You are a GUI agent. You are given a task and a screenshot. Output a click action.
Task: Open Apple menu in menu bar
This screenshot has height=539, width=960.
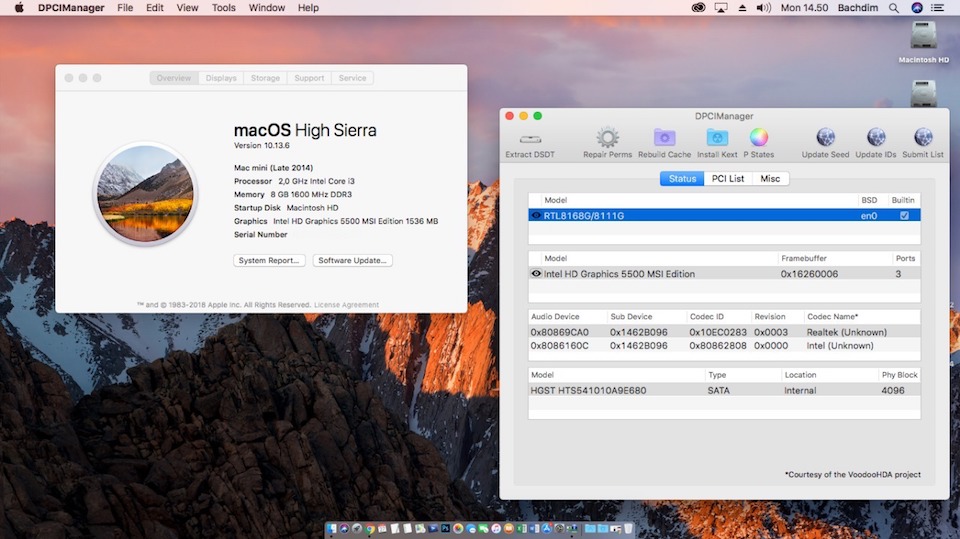(19, 8)
